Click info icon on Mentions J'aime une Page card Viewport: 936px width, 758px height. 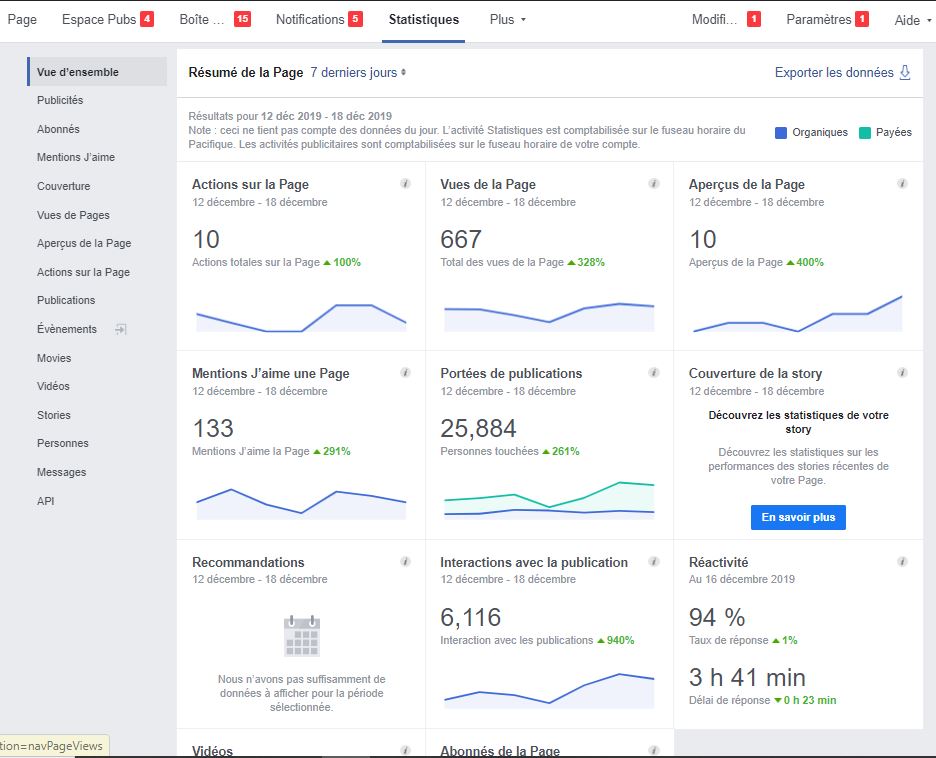pyautogui.click(x=405, y=373)
